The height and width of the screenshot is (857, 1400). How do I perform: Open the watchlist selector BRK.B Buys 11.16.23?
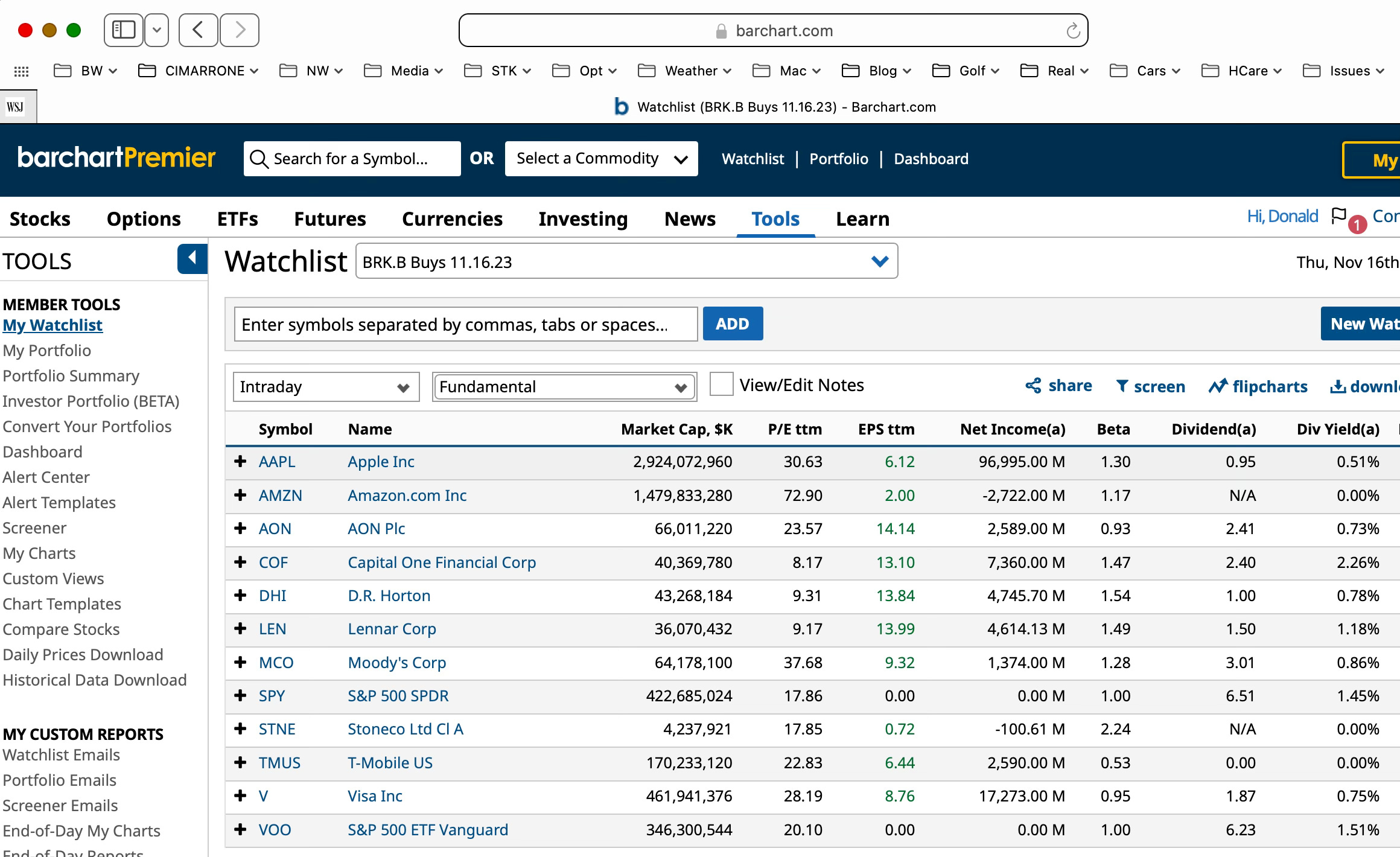click(x=626, y=261)
